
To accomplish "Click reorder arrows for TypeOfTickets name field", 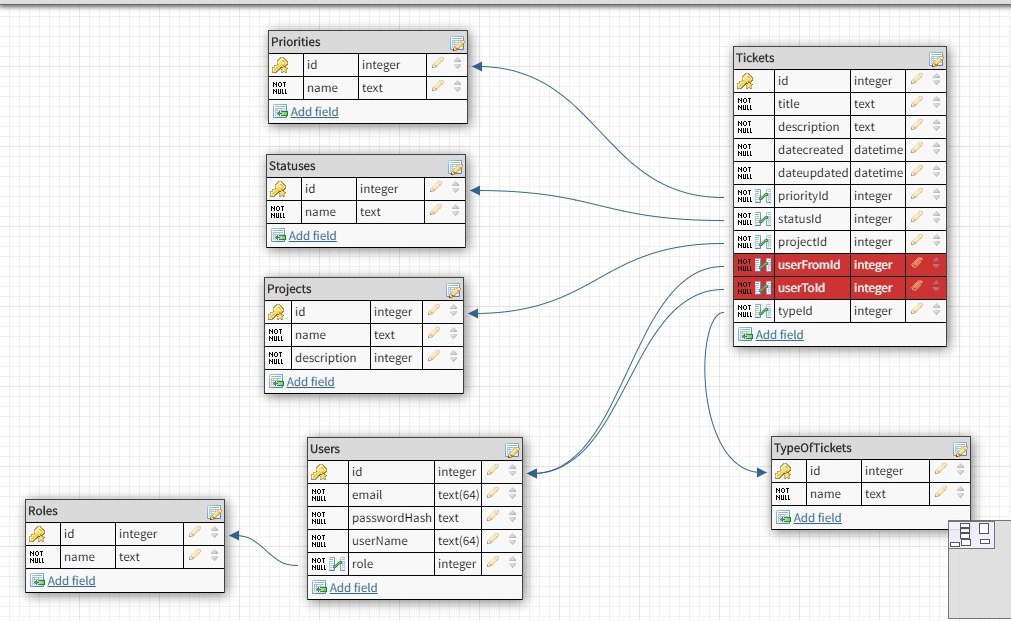I will (960, 493).
